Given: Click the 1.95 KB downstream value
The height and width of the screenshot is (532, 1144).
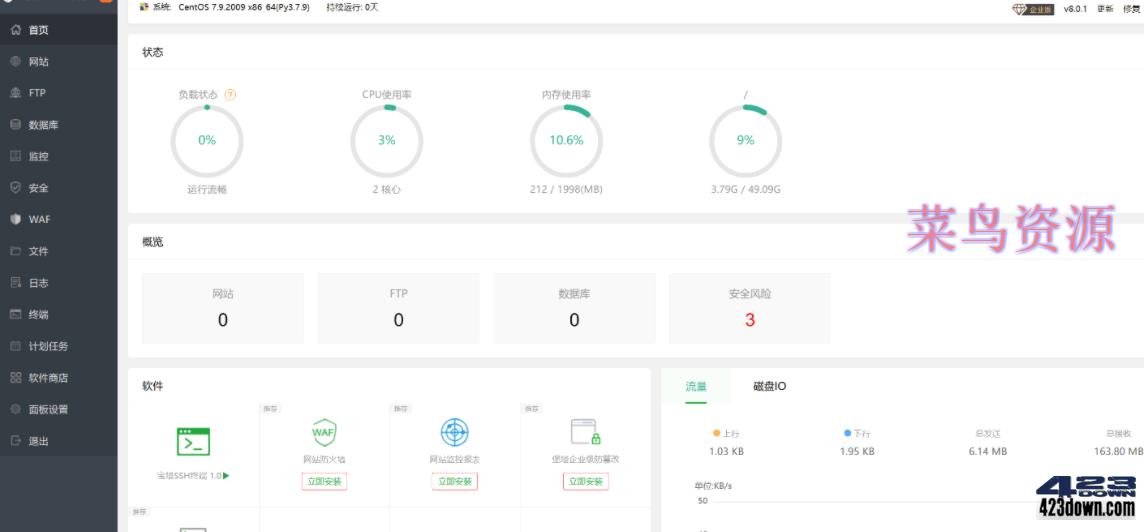Looking at the screenshot, I should tap(857, 452).
